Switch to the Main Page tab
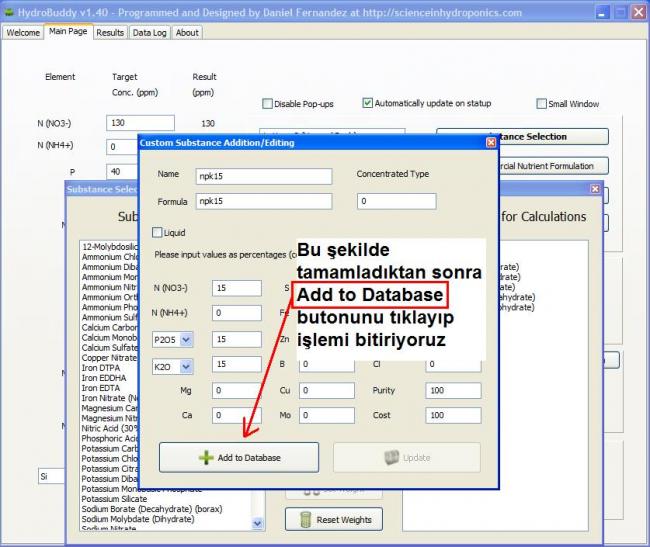Image resolution: width=650 pixels, height=547 pixels. click(68, 31)
